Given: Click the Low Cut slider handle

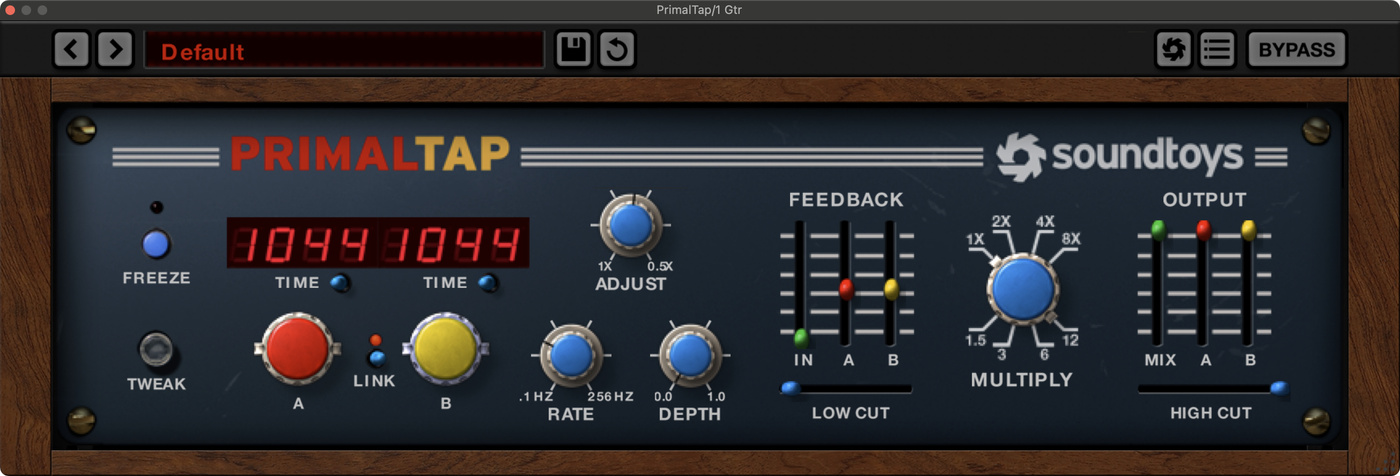Looking at the screenshot, I should pos(790,388).
